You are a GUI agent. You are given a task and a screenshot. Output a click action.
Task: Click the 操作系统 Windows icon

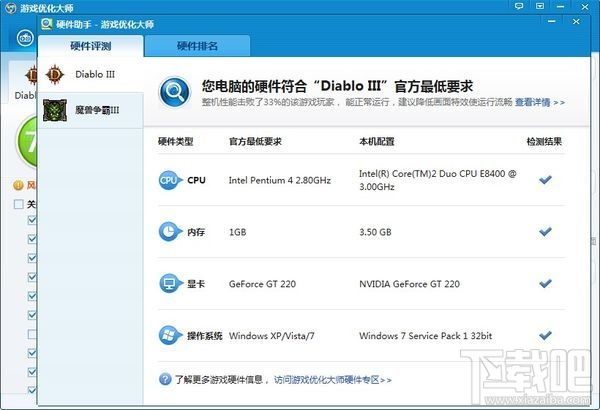tap(169, 335)
